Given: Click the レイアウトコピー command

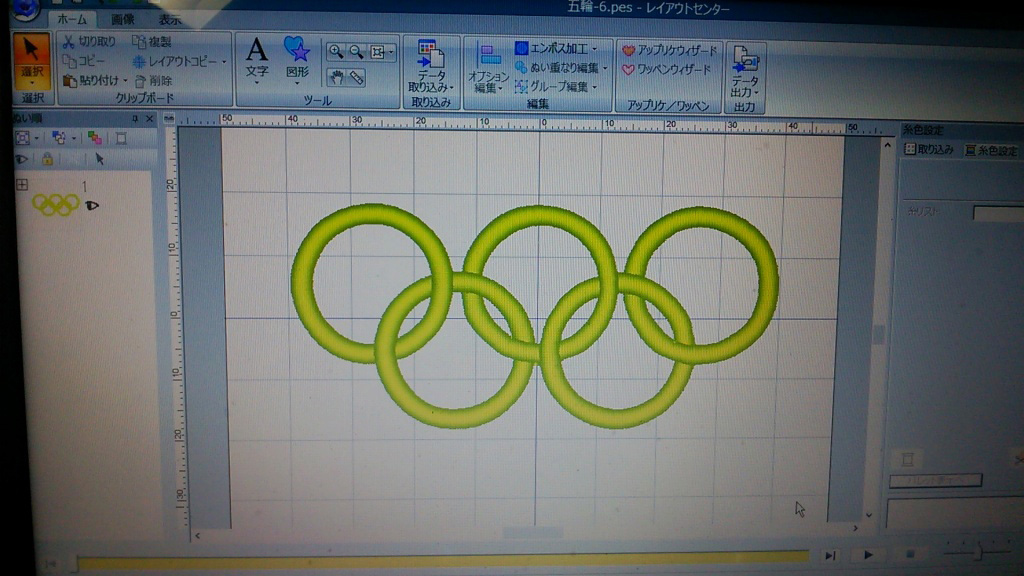Looking at the screenshot, I should 175,61.
